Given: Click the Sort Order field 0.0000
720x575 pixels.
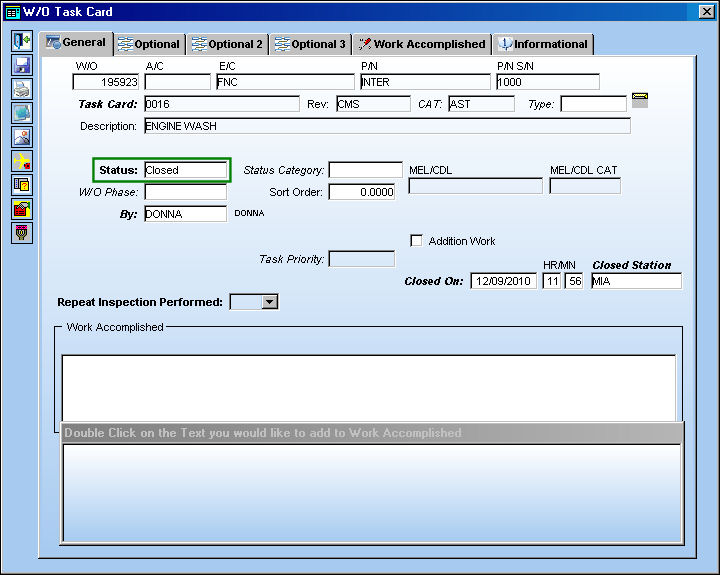Looking at the screenshot, I should (x=362, y=192).
